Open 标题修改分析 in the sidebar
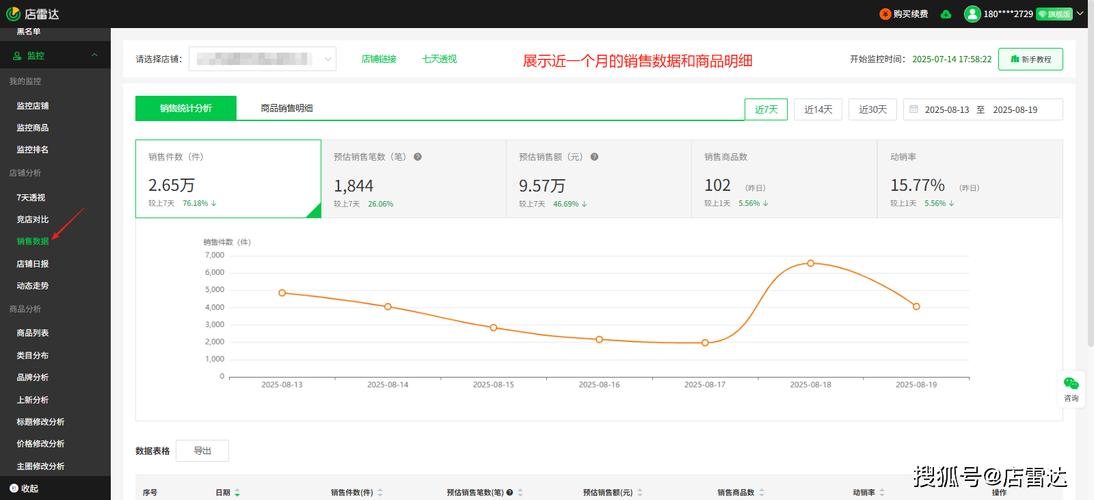1094x500 pixels. (x=40, y=422)
